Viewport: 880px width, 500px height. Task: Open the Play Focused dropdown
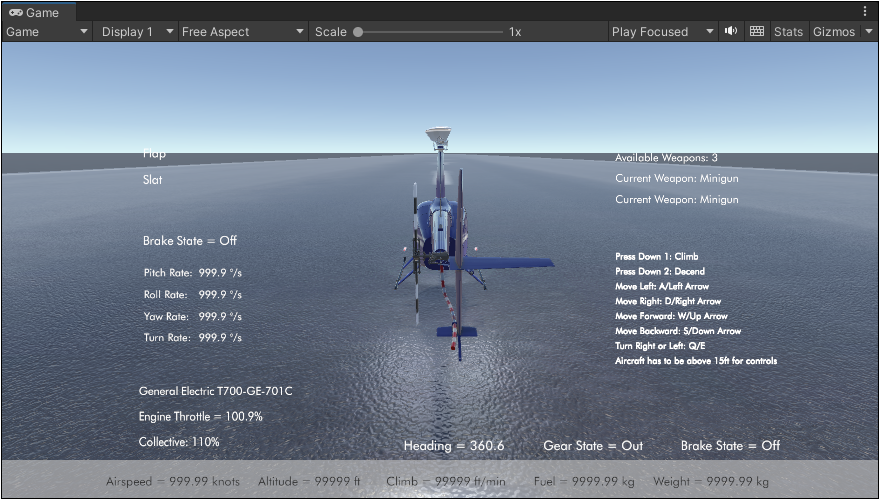pyautogui.click(x=662, y=31)
